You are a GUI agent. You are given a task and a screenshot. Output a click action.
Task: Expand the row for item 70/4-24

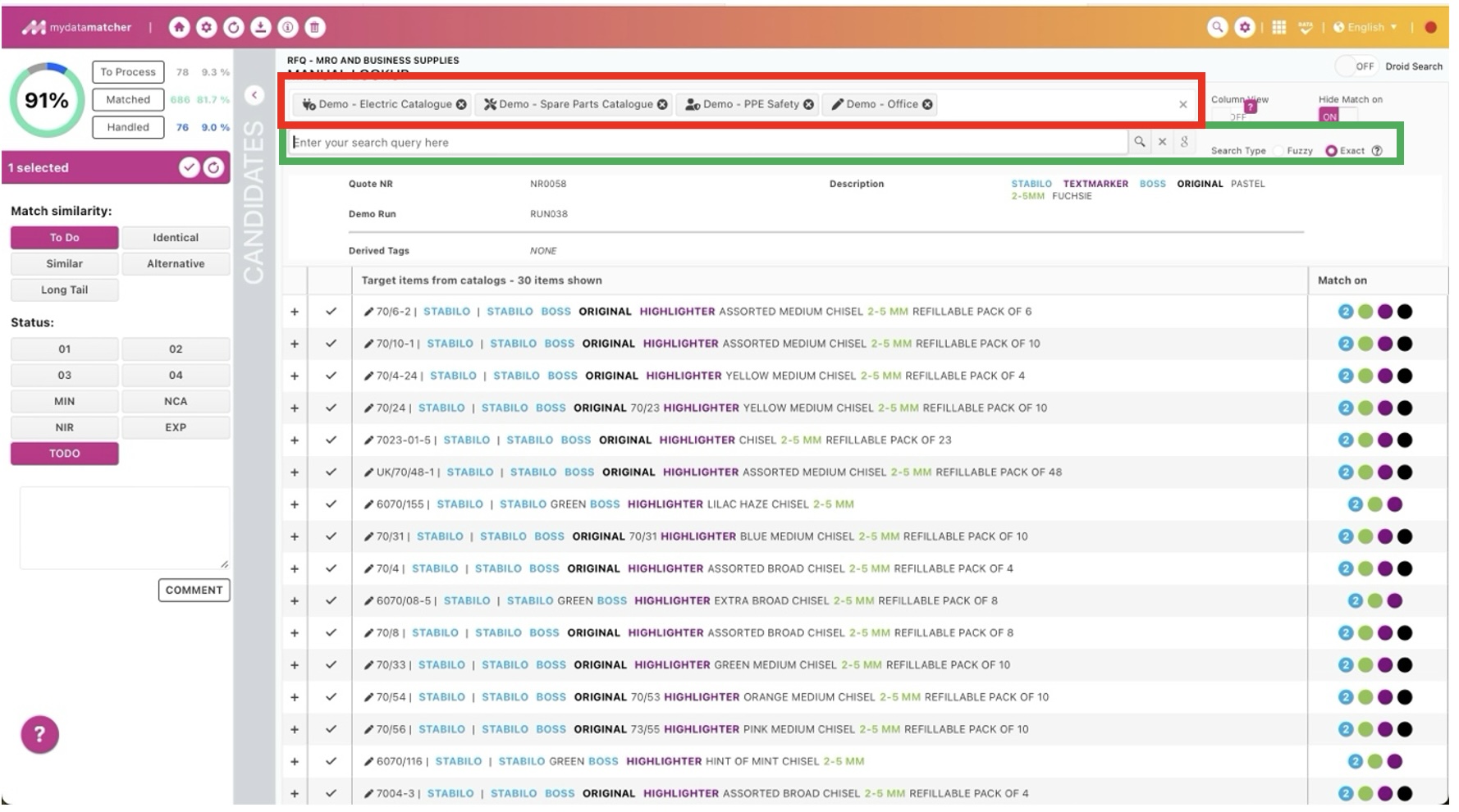coord(295,376)
